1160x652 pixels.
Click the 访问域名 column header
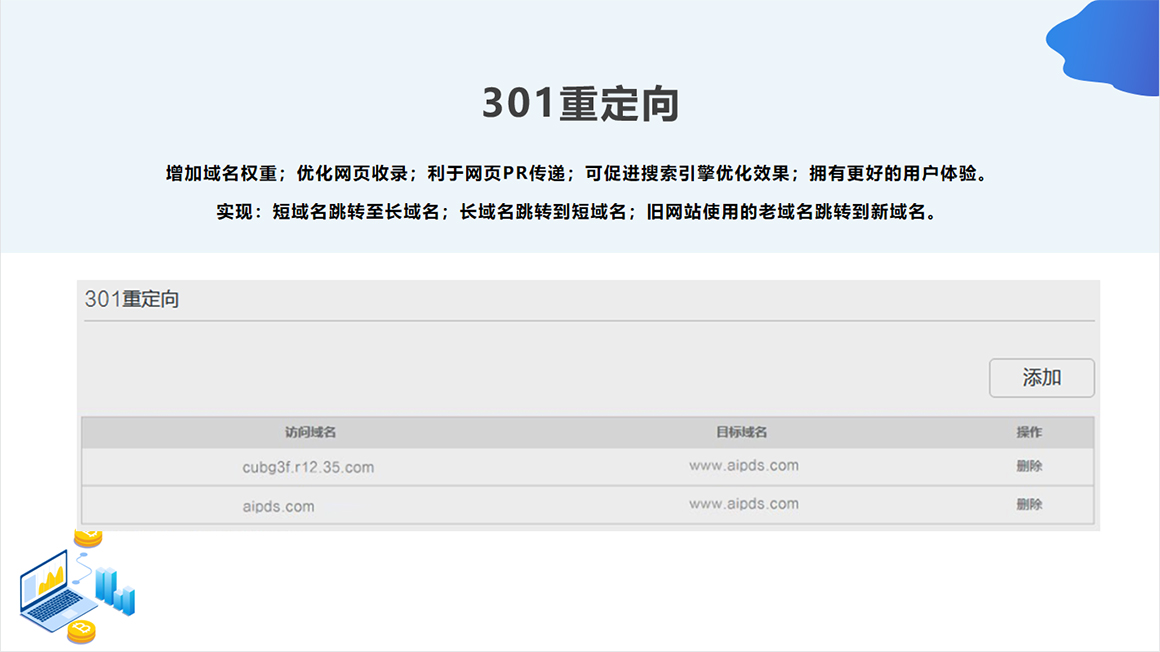[x=310, y=432]
